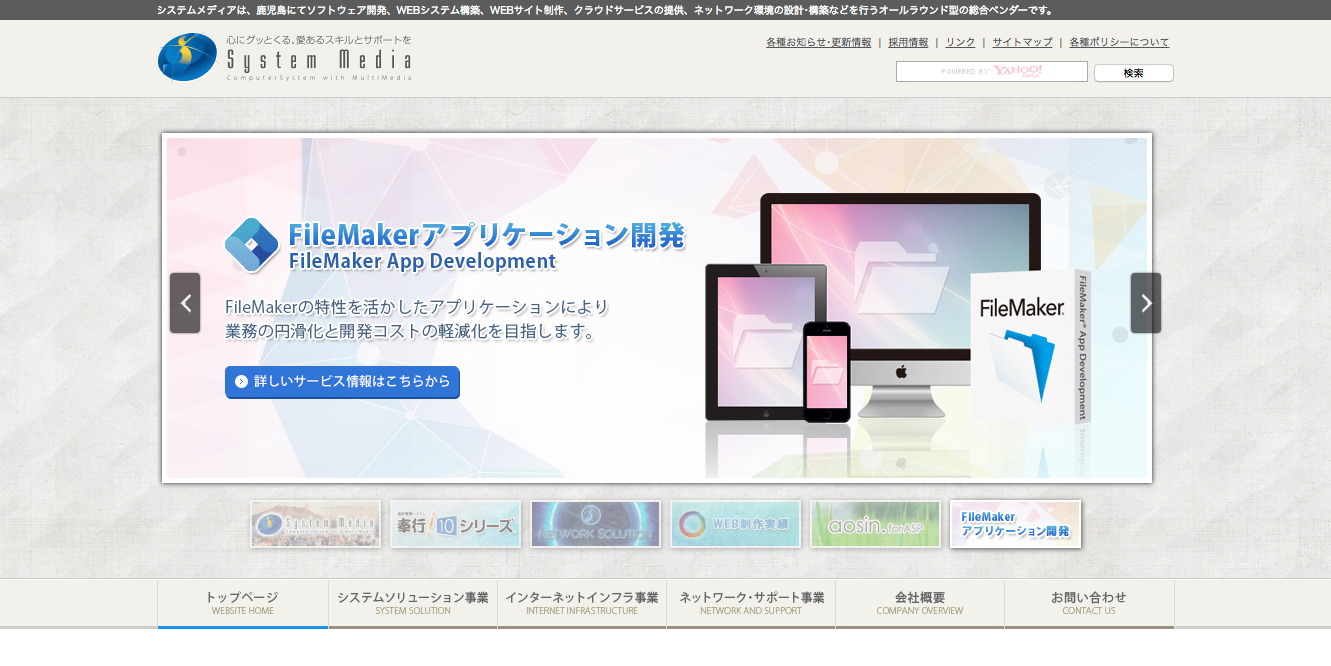This screenshot has height=666, width=1331.
Task: Click the FileMaker App Development subtitle text
Action: (x=422, y=262)
